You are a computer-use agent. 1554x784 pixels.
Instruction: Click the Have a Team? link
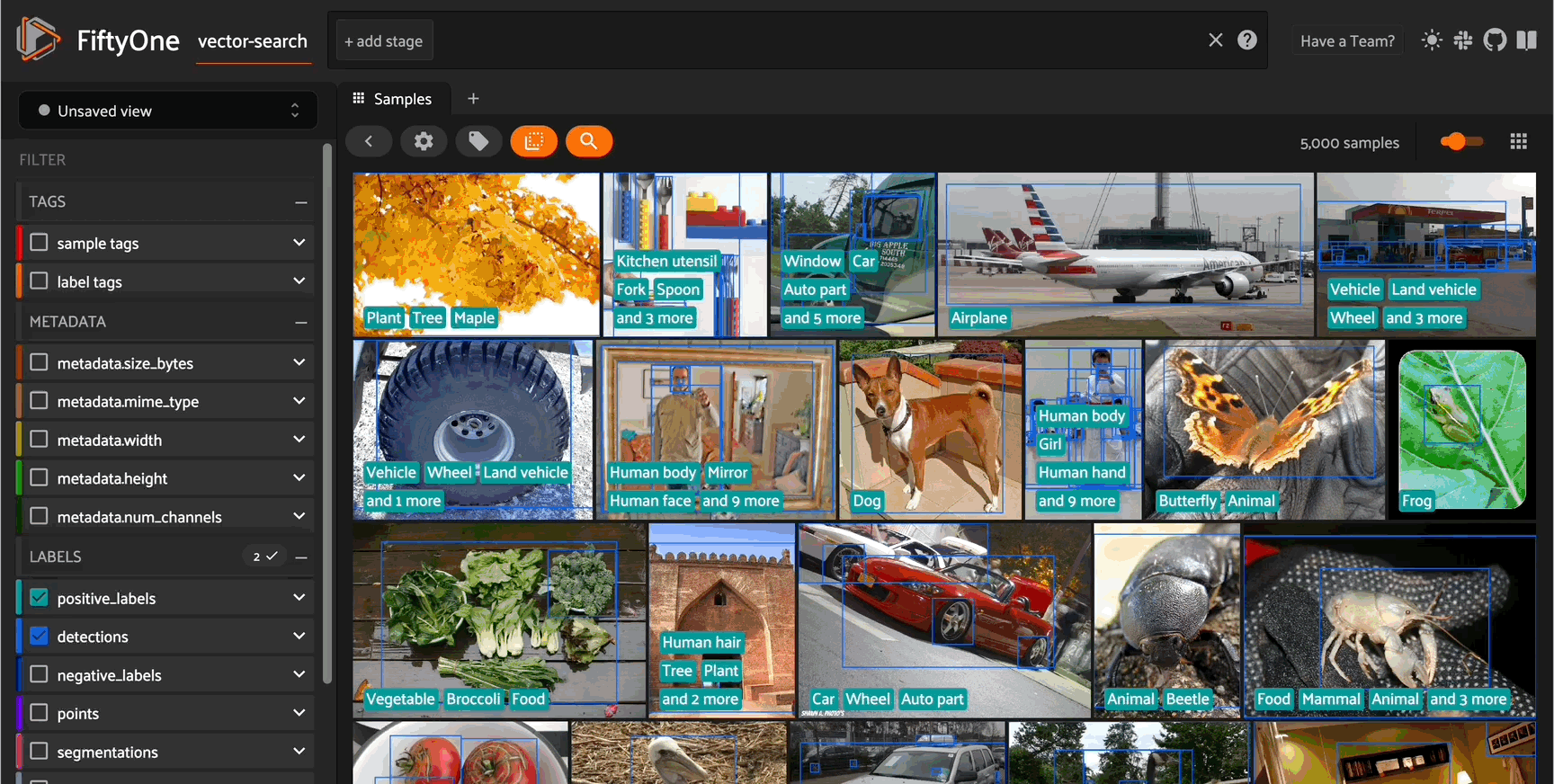[1348, 40]
